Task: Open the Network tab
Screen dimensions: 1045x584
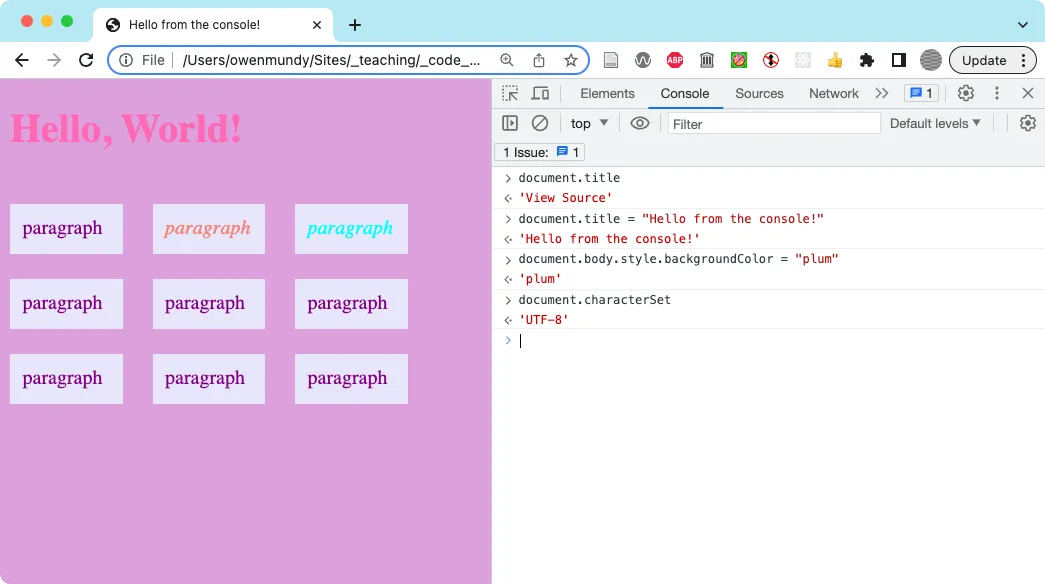Action: (x=833, y=92)
